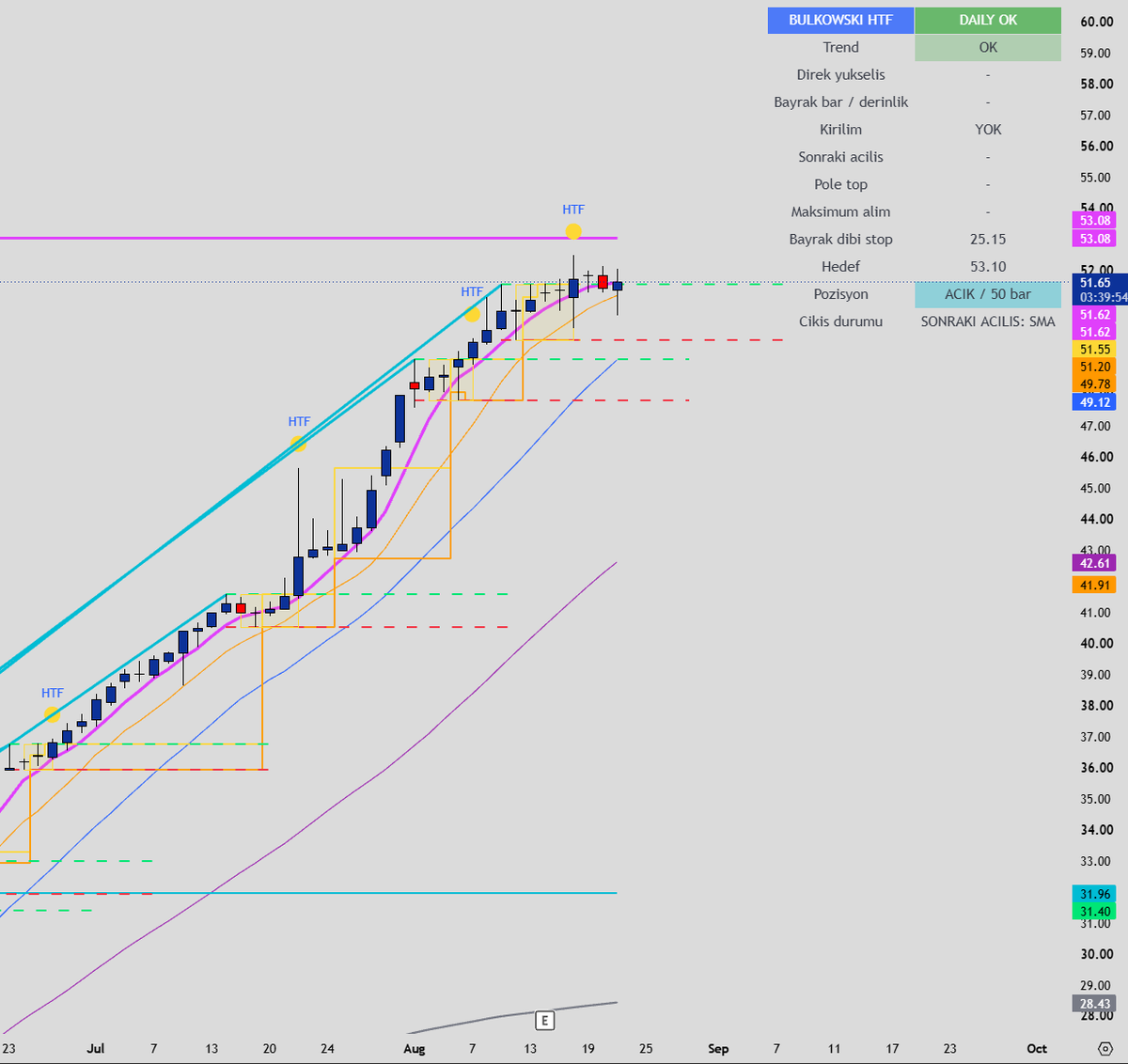
Task: Click the current price label 51.65
Action: coord(1095,282)
